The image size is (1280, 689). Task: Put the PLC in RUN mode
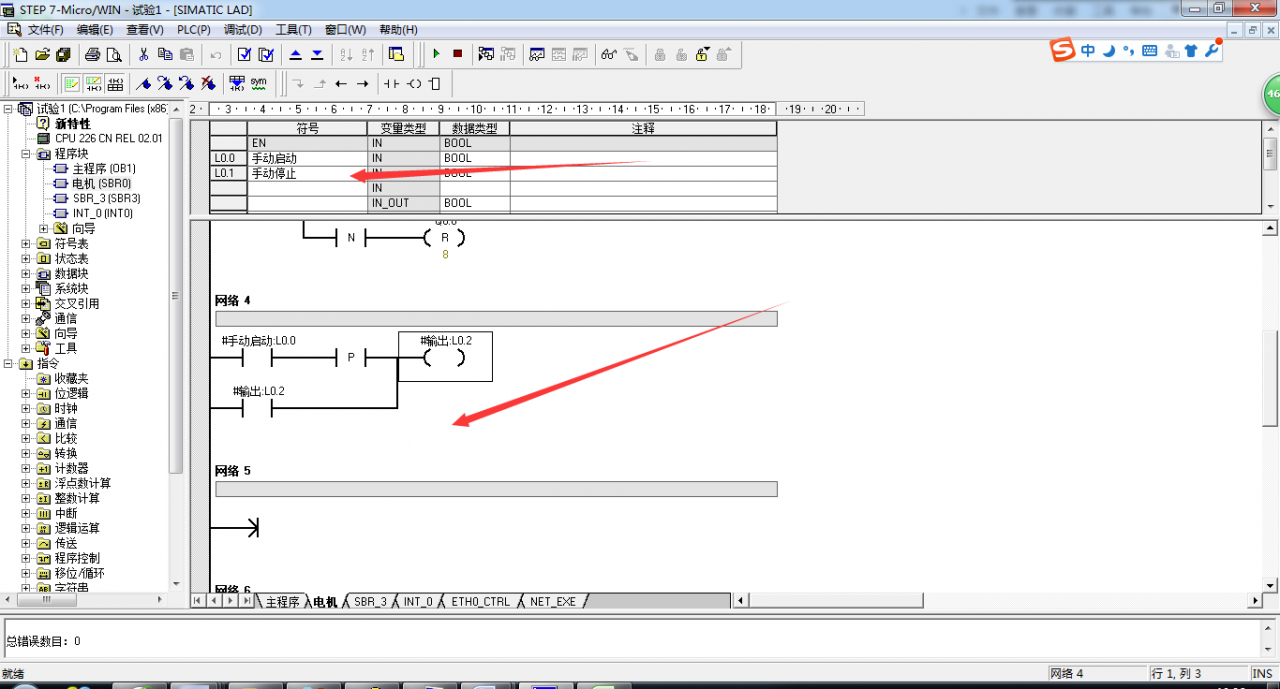[x=436, y=54]
